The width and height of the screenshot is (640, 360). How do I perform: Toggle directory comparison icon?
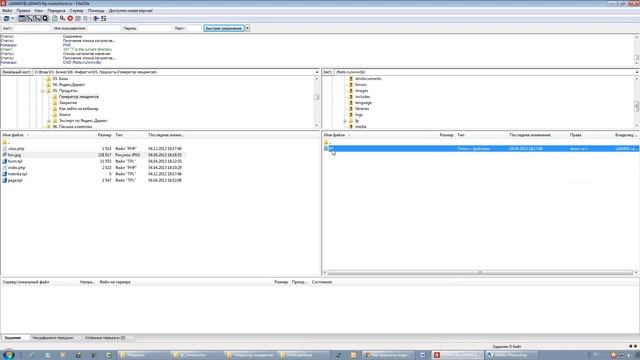pos(104,18)
